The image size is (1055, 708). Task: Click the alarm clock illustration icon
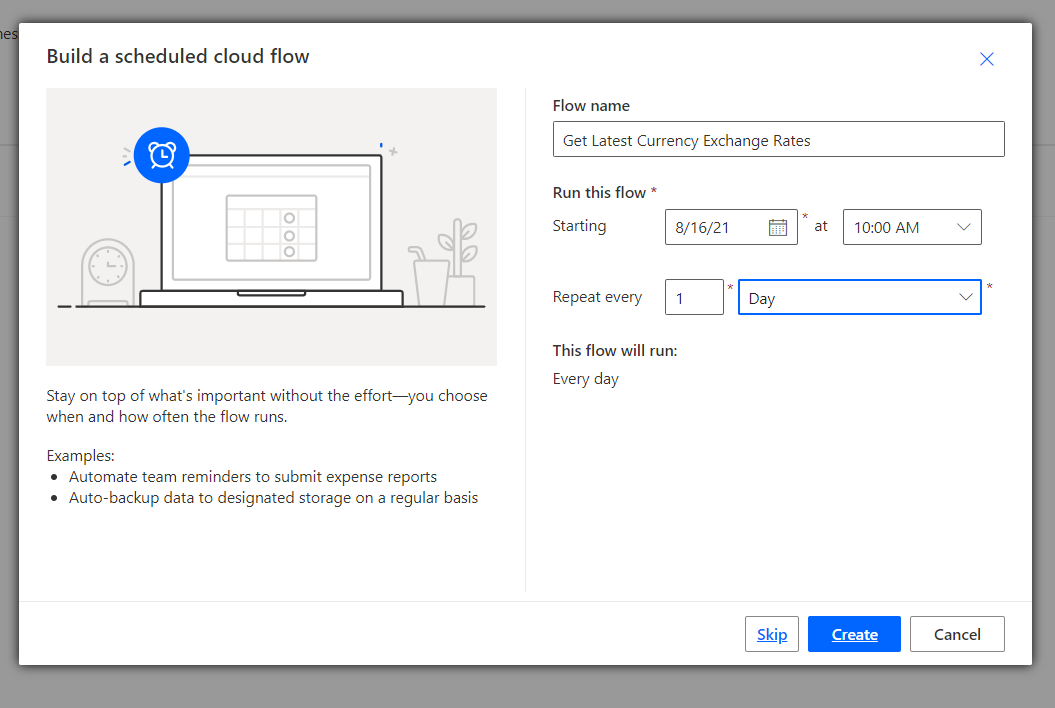point(161,155)
